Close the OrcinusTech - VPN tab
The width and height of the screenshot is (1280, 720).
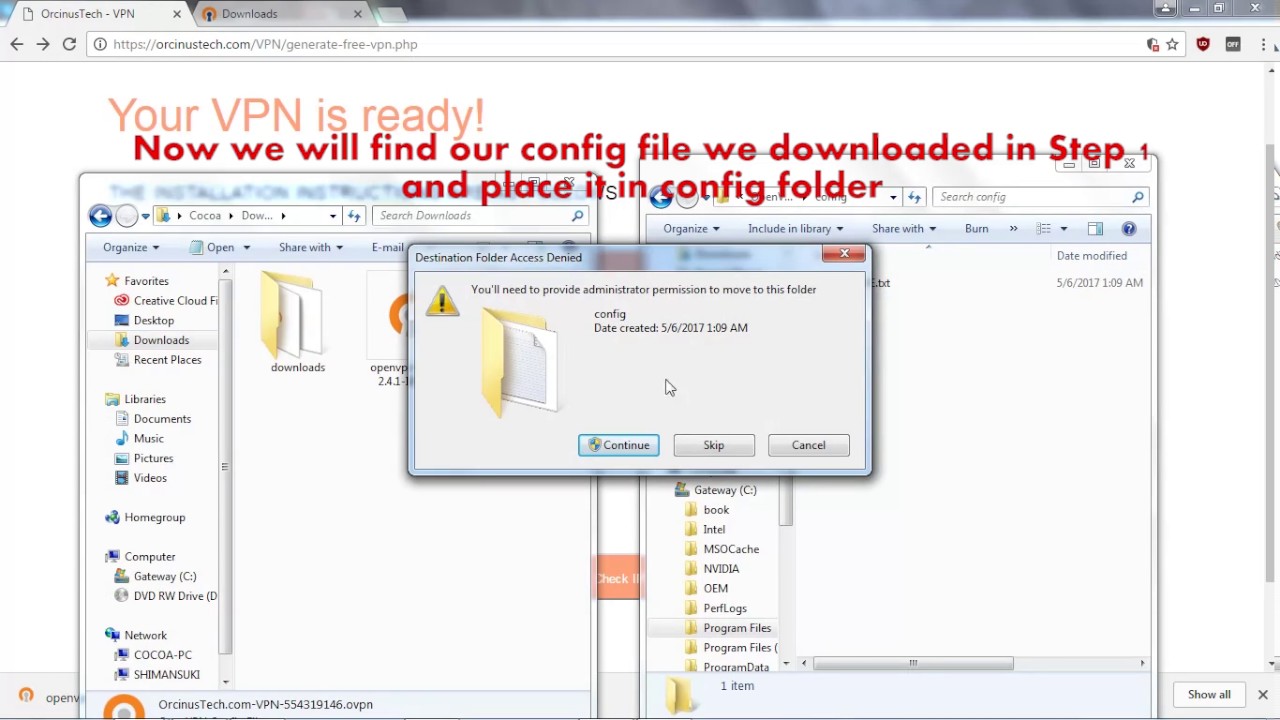coord(178,14)
